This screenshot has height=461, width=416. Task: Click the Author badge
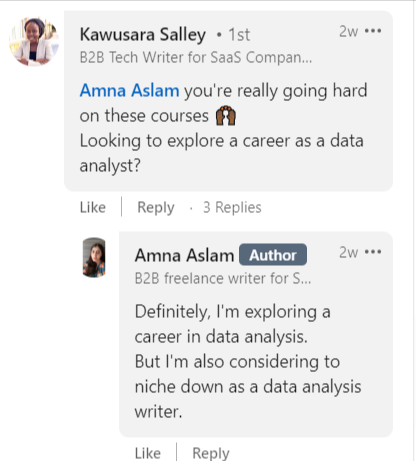tap(273, 255)
